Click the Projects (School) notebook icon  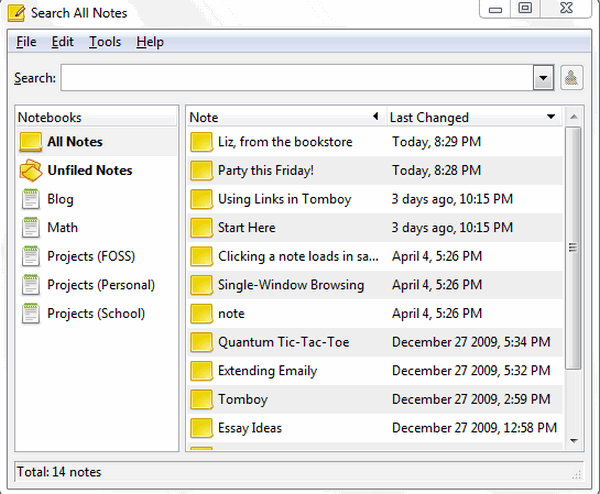(31, 313)
